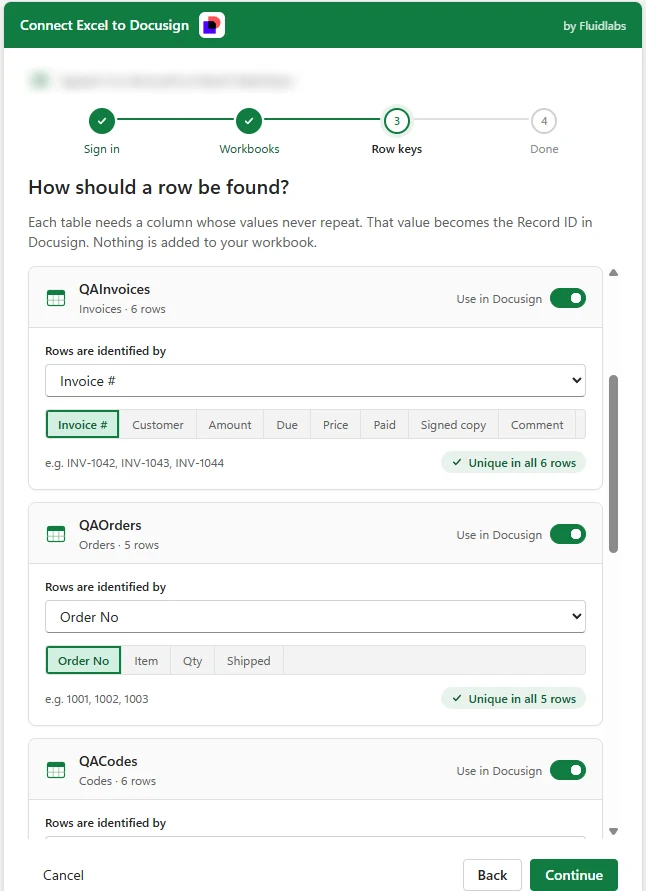This screenshot has height=891, width=646.
Task: Select the Item column chip
Action: [x=146, y=660]
